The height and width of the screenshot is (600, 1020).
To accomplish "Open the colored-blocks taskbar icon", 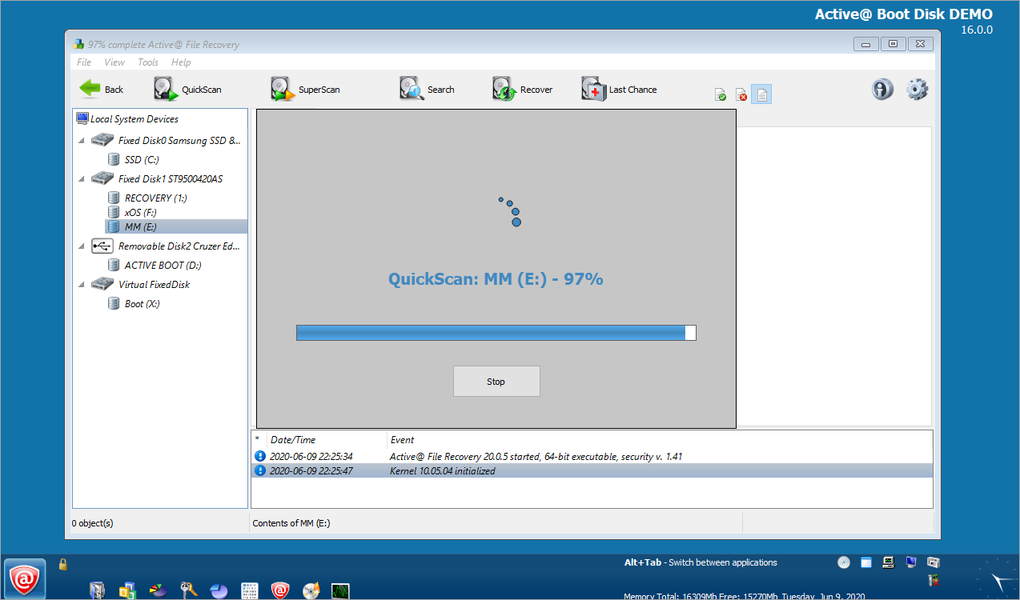I will [128, 590].
